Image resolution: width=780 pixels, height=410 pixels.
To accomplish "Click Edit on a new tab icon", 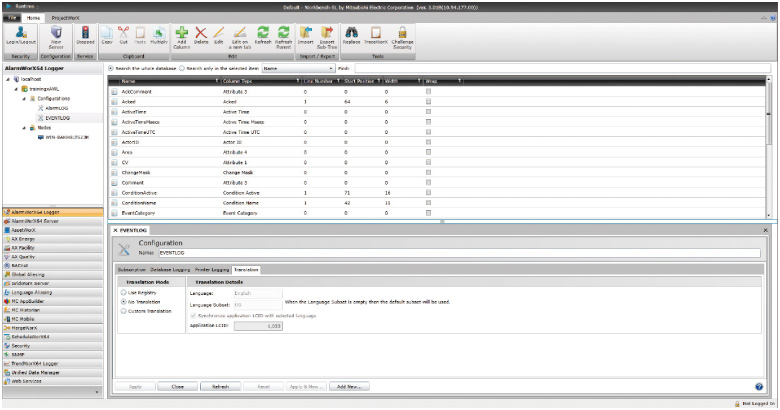I will tap(240, 33).
